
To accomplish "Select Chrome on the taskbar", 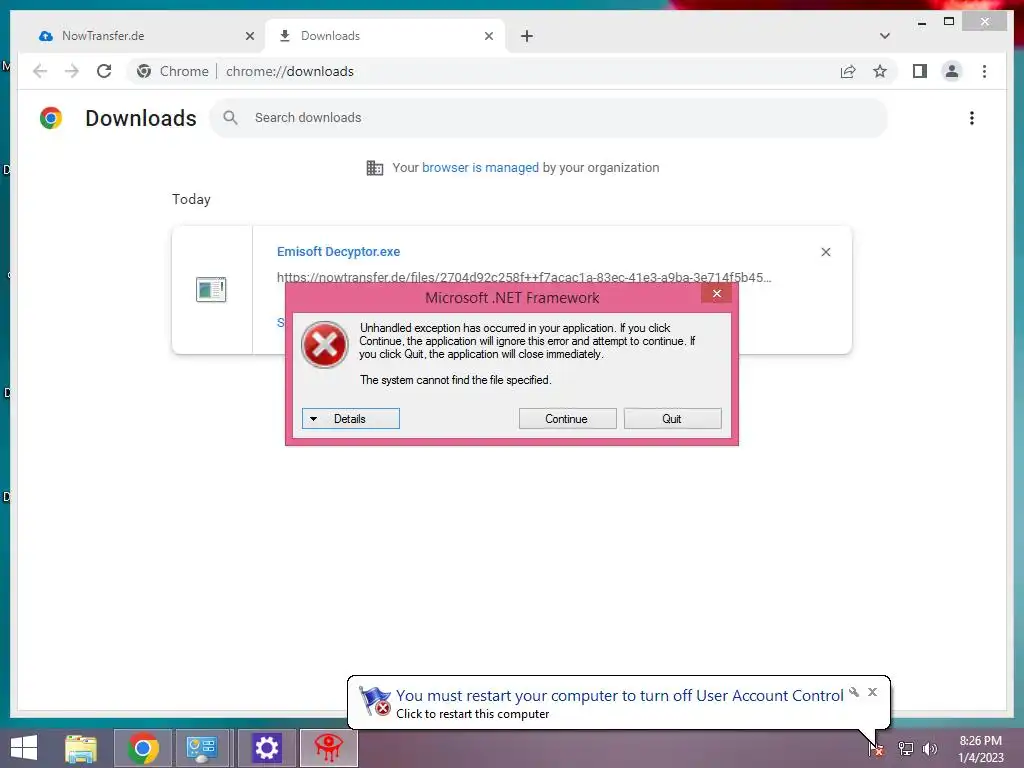I will coord(143,748).
